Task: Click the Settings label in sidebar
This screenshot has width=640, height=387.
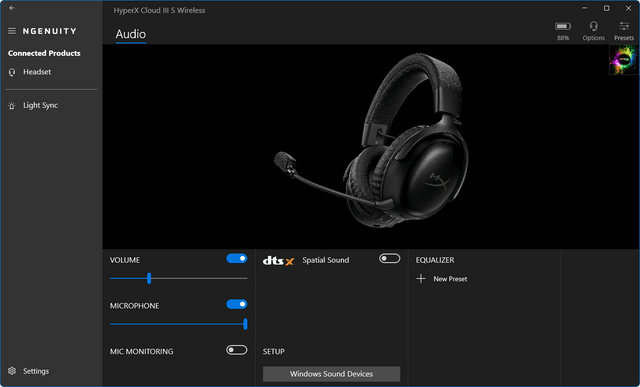Action: point(36,371)
